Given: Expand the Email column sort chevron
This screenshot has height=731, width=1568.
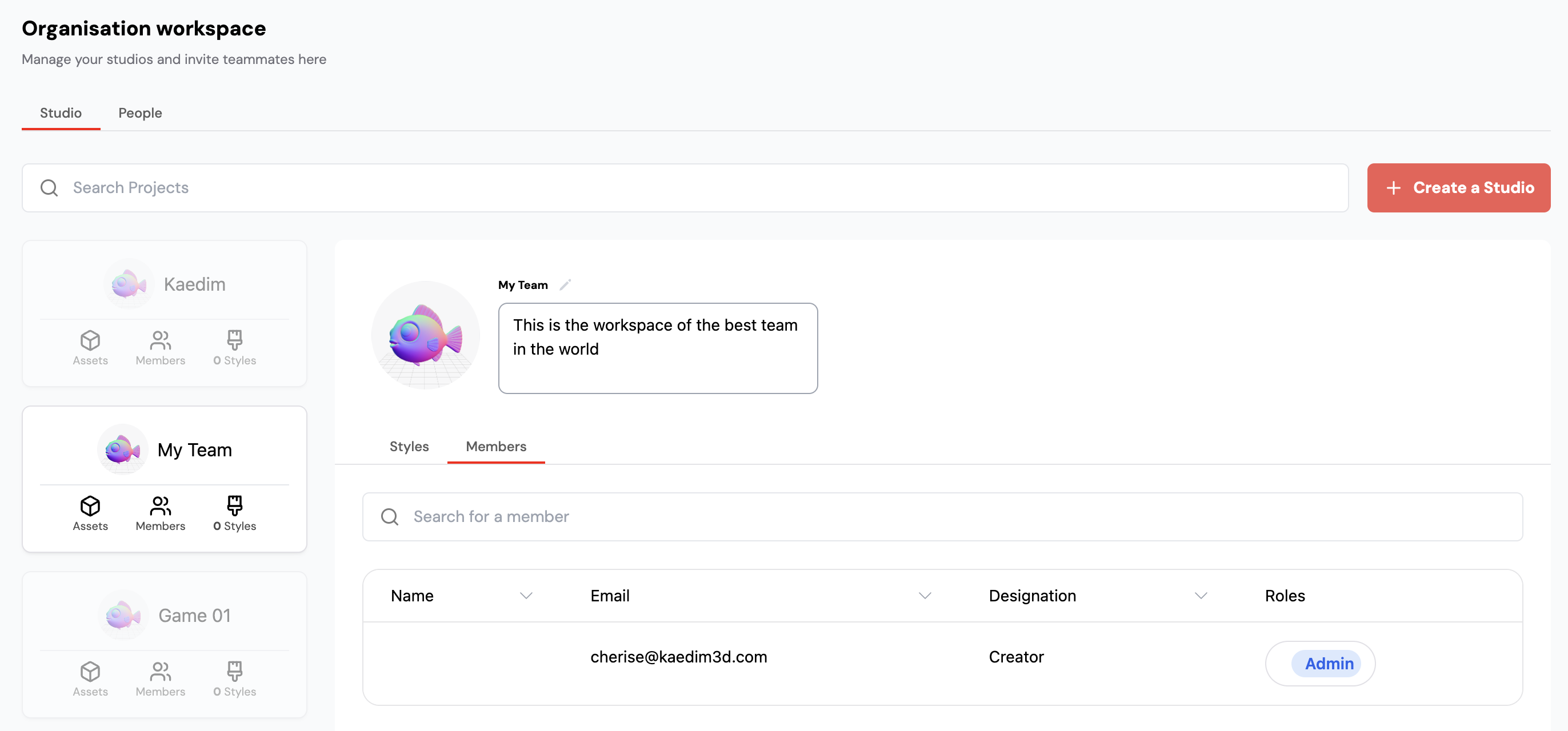Looking at the screenshot, I should point(925,596).
